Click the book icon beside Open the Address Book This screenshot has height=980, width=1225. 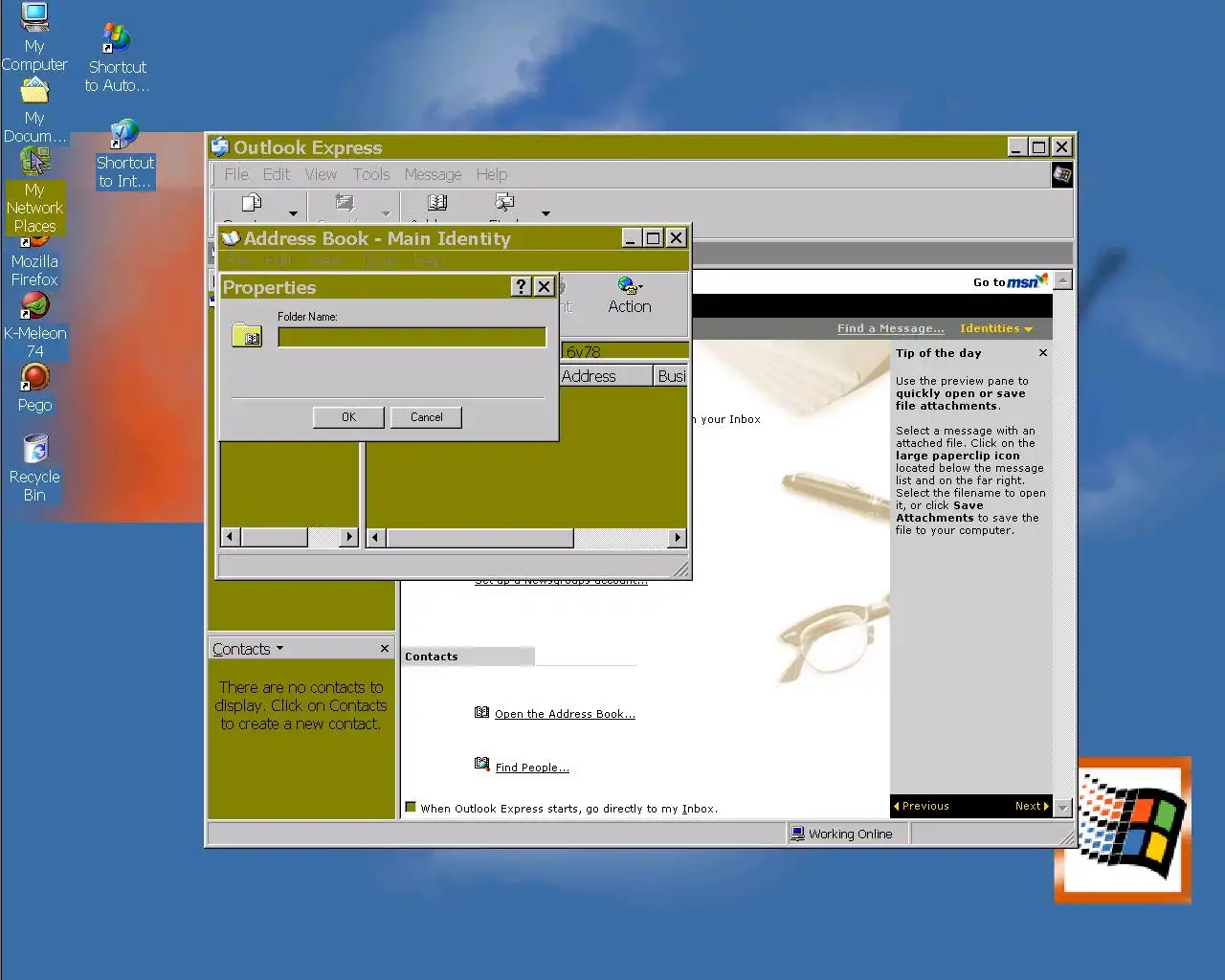pos(482,712)
